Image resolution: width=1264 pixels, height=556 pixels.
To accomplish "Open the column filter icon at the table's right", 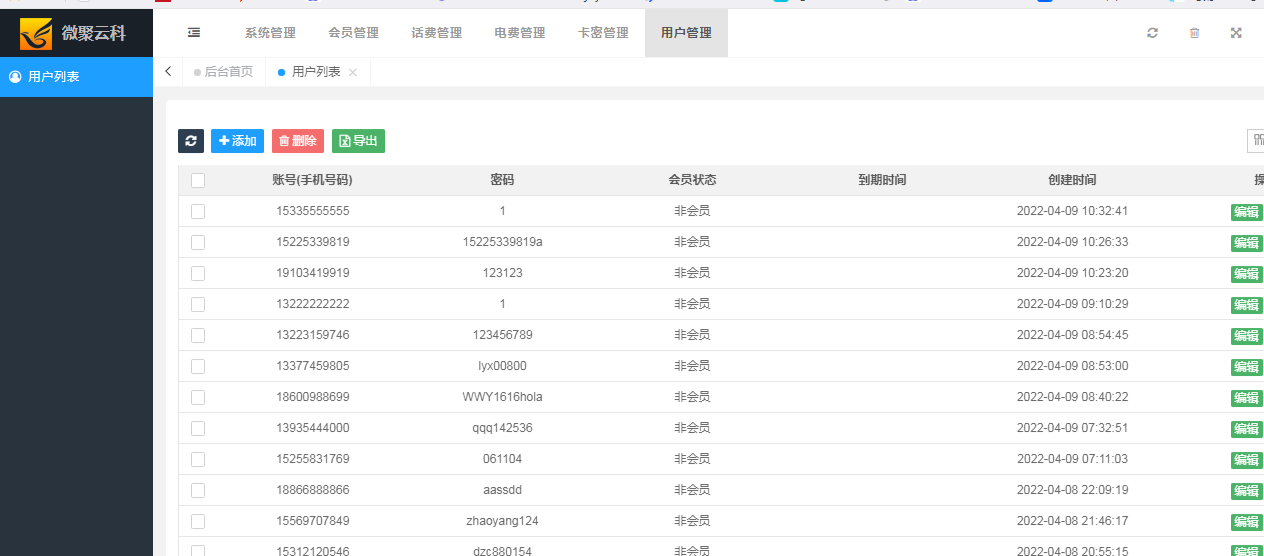I will tap(1256, 141).
